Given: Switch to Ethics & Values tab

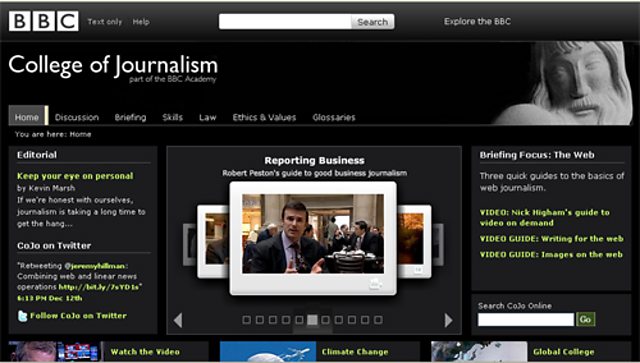Looking at the screenshot, I should coord(264,118).
